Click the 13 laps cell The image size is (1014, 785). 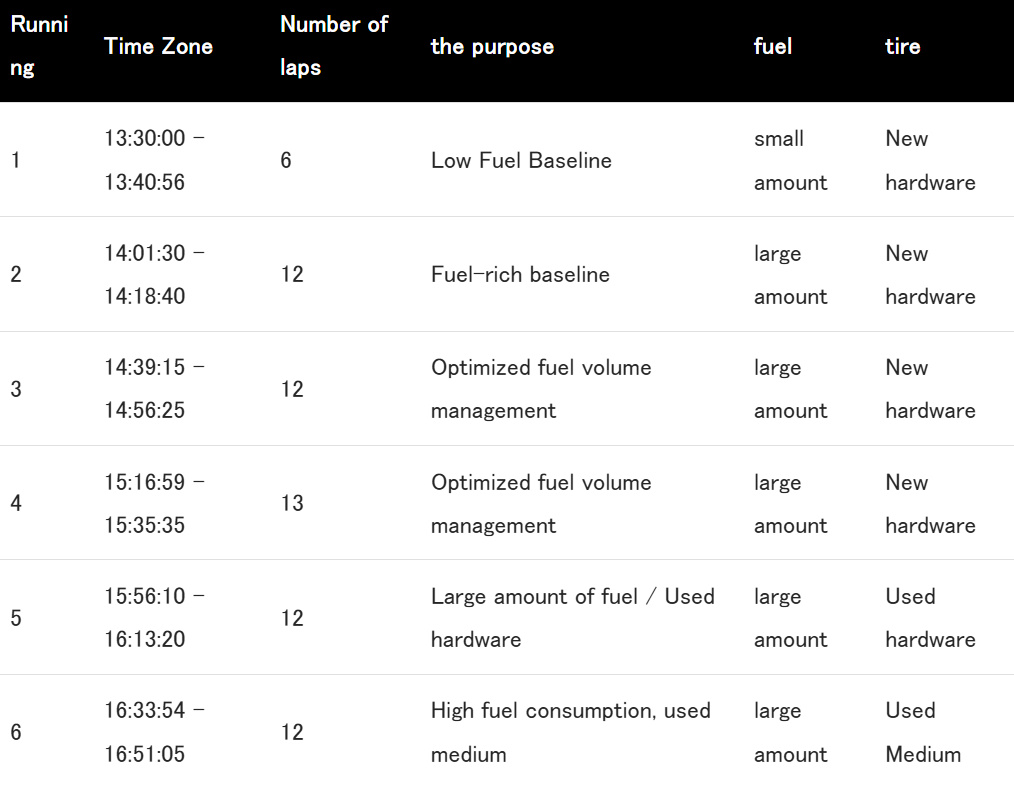click(x=292, y=503)
